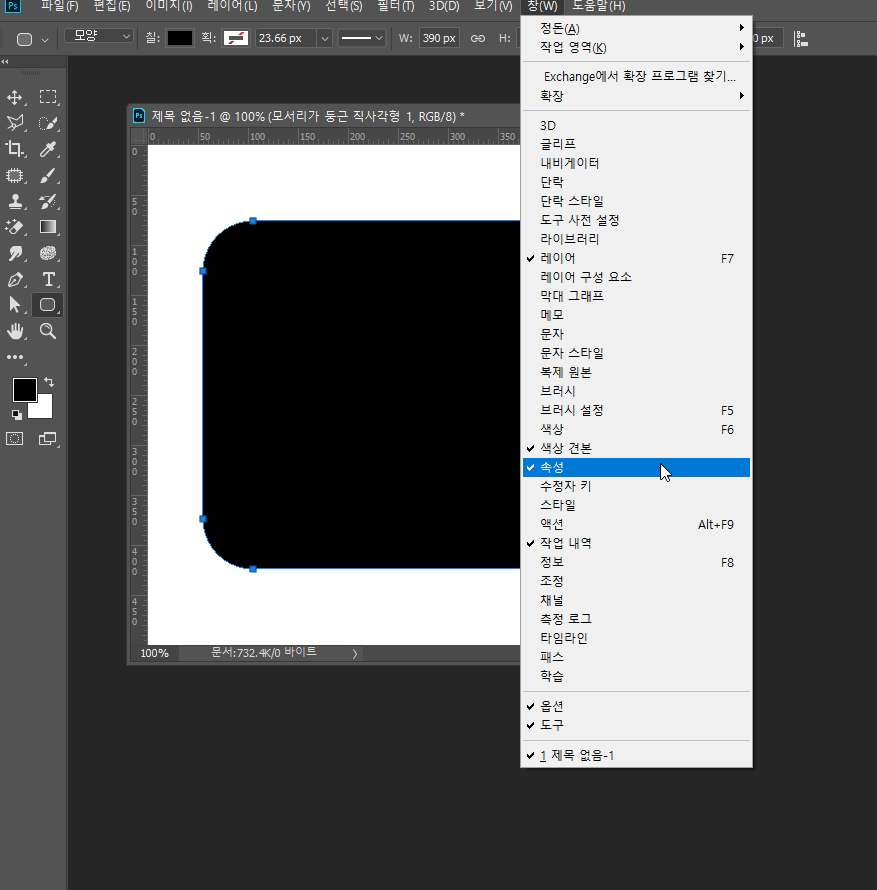The width and height of the screenshot is (877, 890).
Task: Choose the Horizontal Type tool
Action: [48, 279]
